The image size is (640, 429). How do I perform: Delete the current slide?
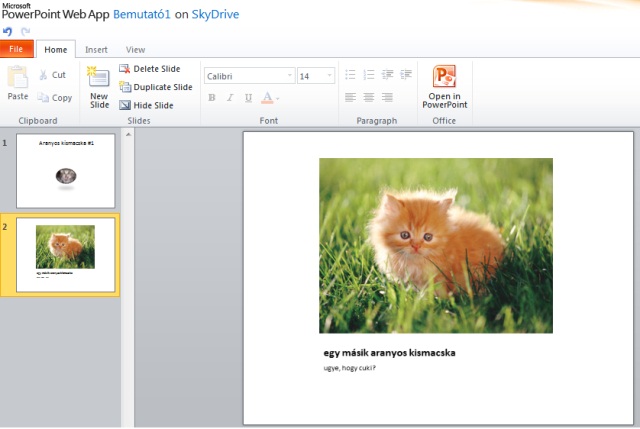tap(150, 69)
